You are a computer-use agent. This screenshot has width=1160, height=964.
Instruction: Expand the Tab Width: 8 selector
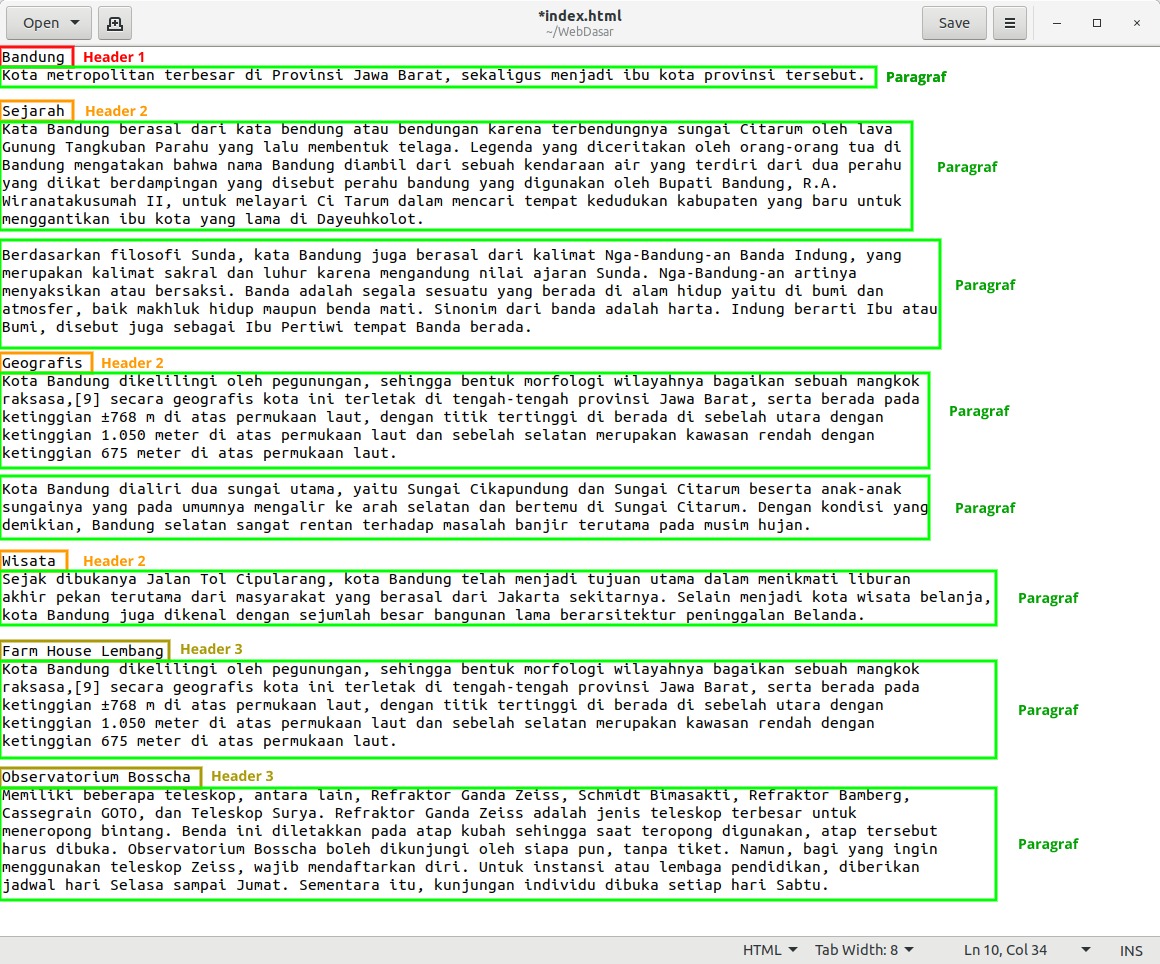pos(863,950)
